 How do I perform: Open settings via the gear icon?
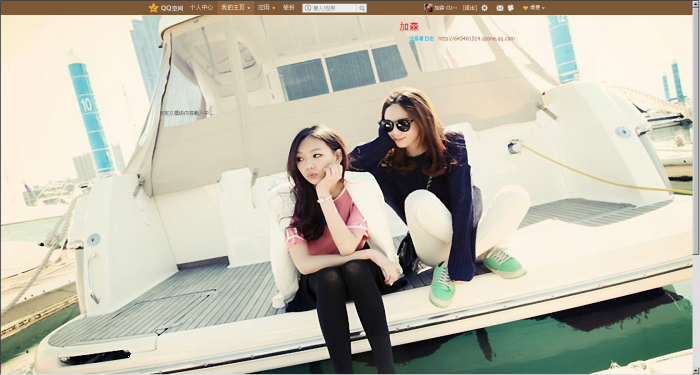click(x=485, y=8)
